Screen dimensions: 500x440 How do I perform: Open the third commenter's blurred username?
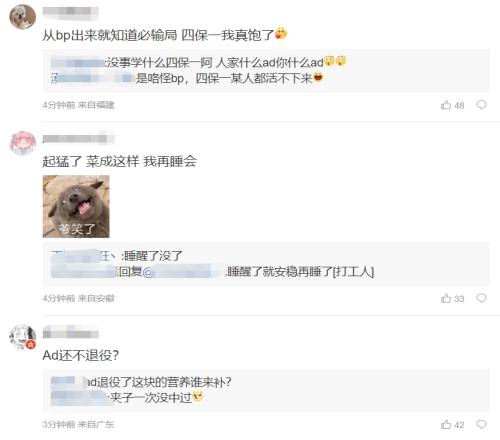(70, 332)
